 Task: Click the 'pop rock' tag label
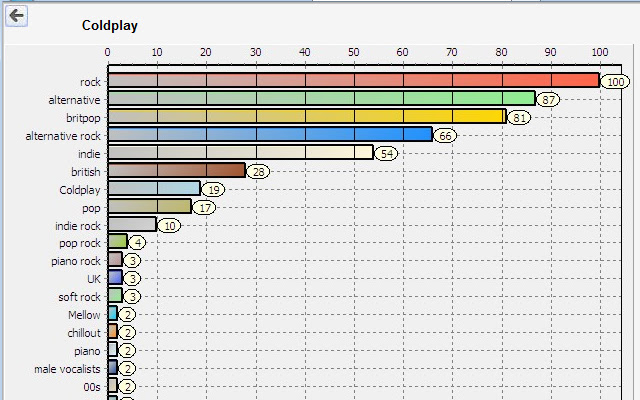coord(80,243)
